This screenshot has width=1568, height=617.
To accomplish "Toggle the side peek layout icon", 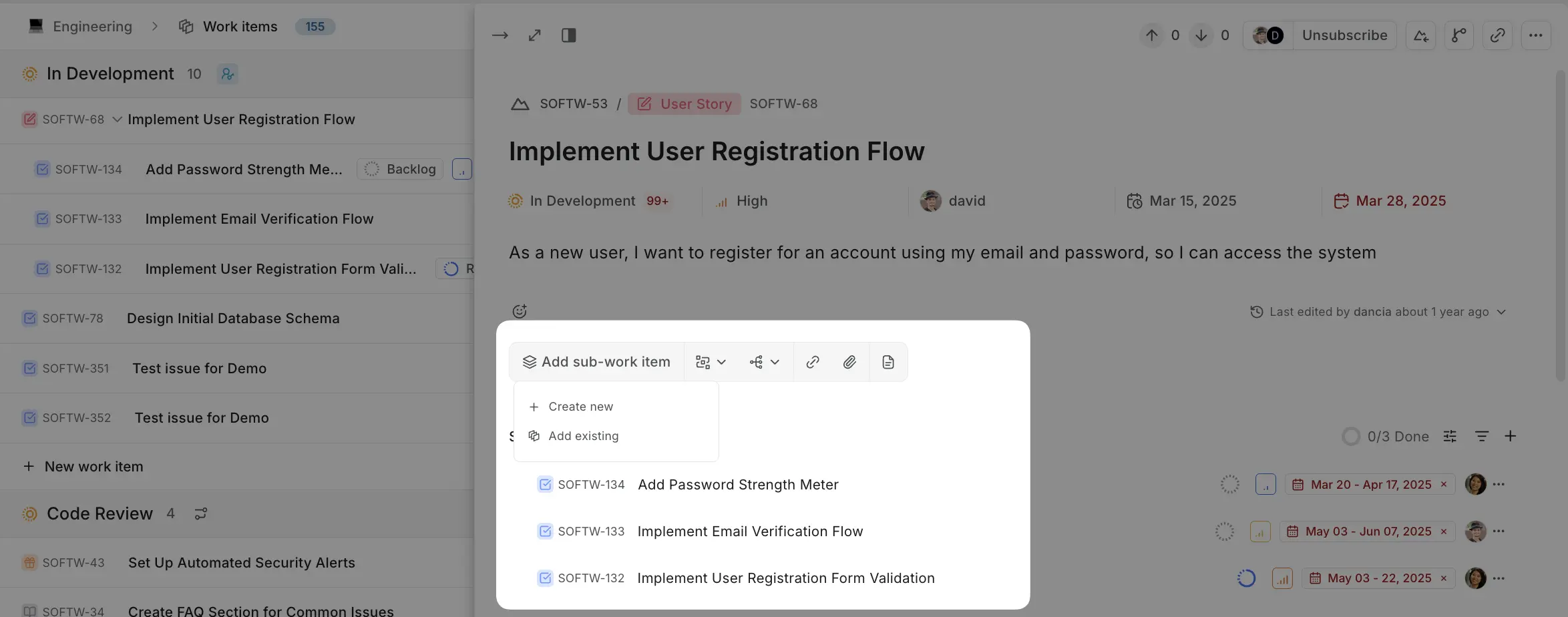I will 568,35.
